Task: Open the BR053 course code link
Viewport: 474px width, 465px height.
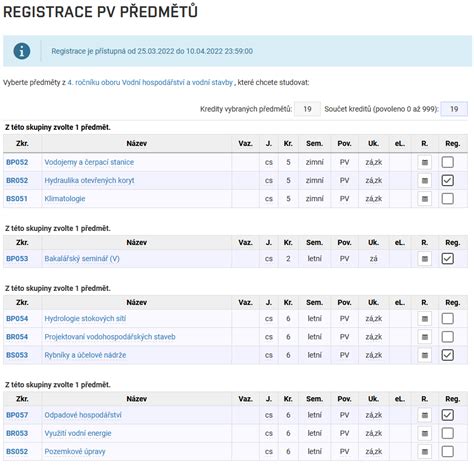Action: pos(17,433)
